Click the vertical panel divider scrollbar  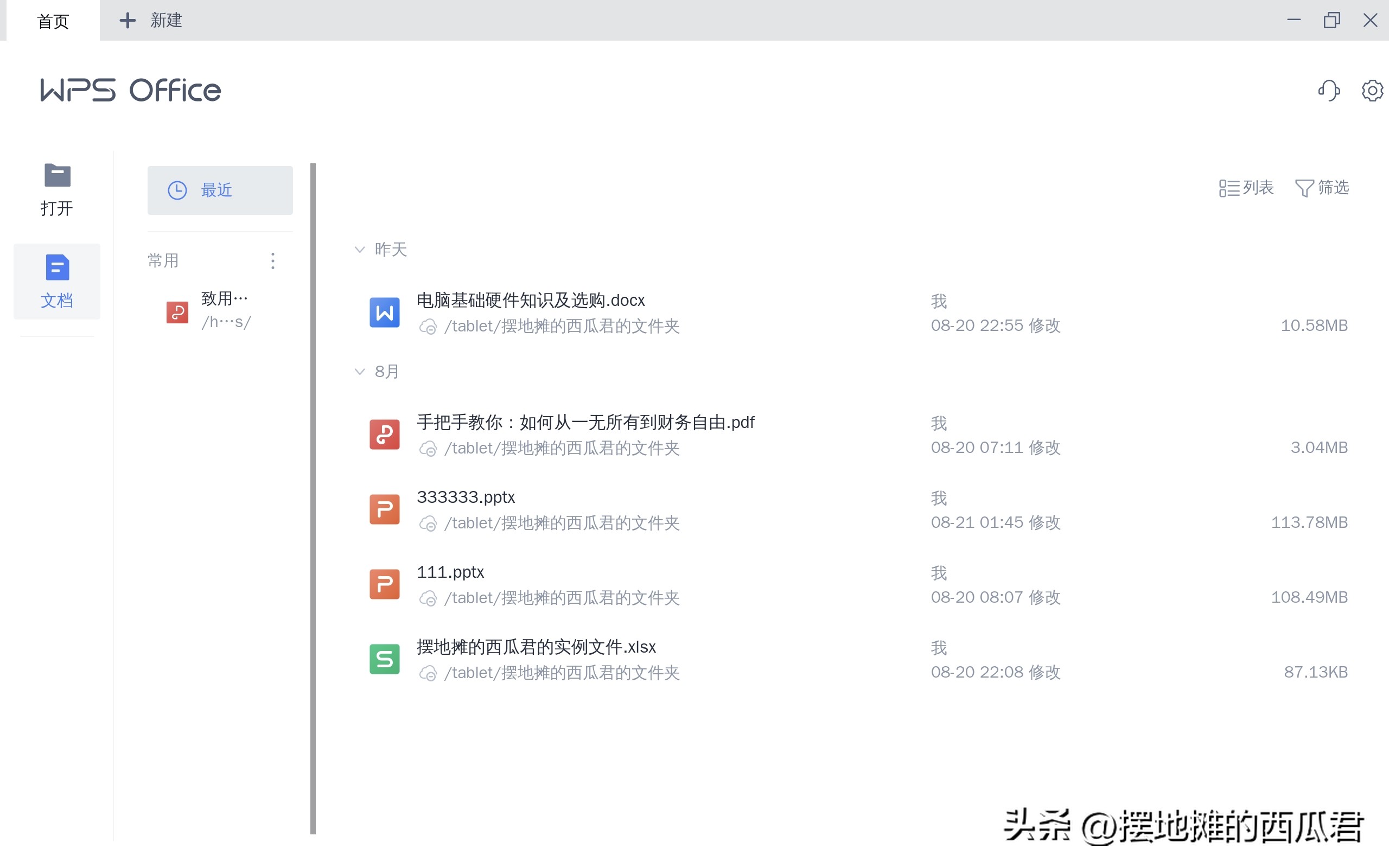tap(313, 499)
